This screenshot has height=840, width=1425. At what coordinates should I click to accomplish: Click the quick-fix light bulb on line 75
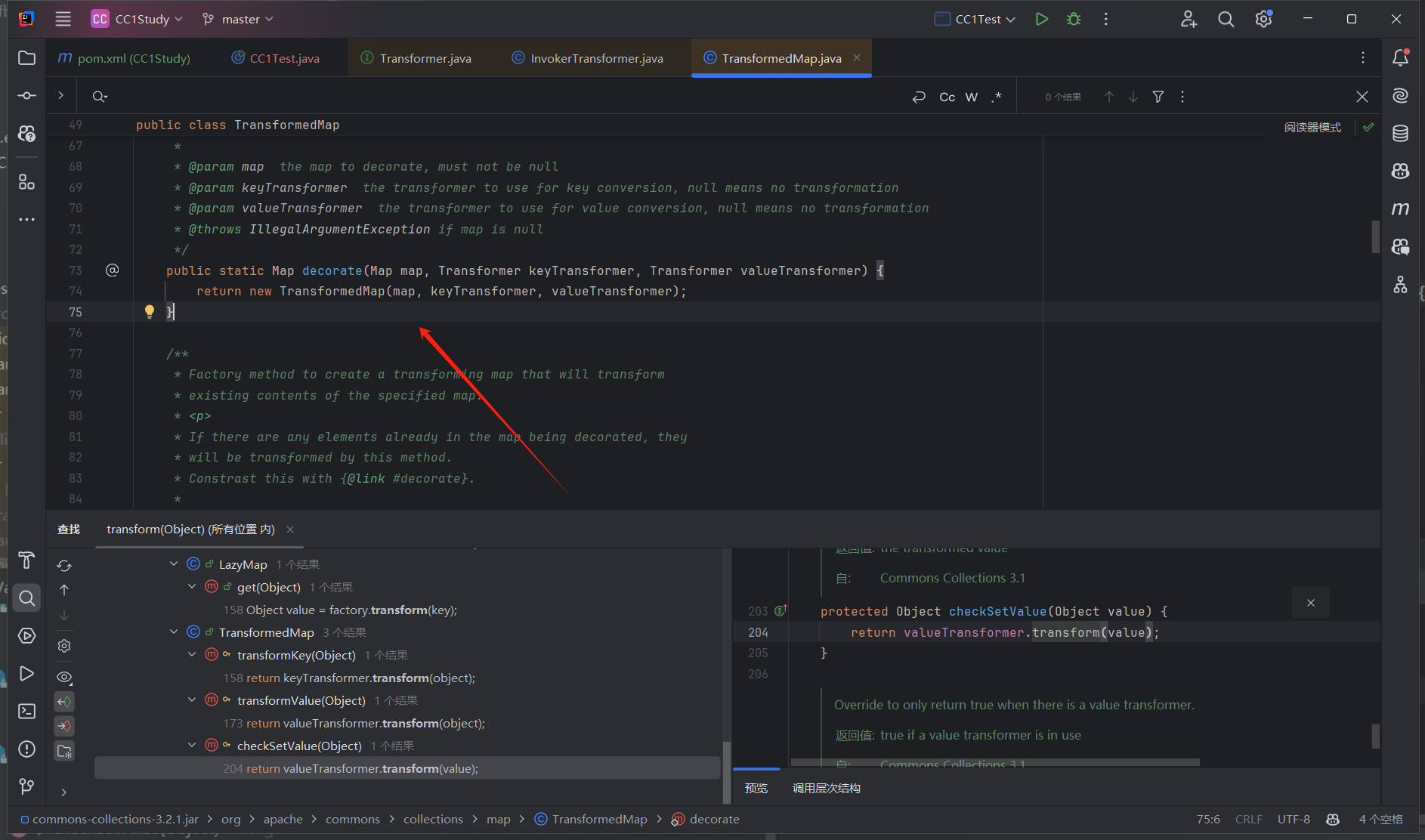pos(150,311)
